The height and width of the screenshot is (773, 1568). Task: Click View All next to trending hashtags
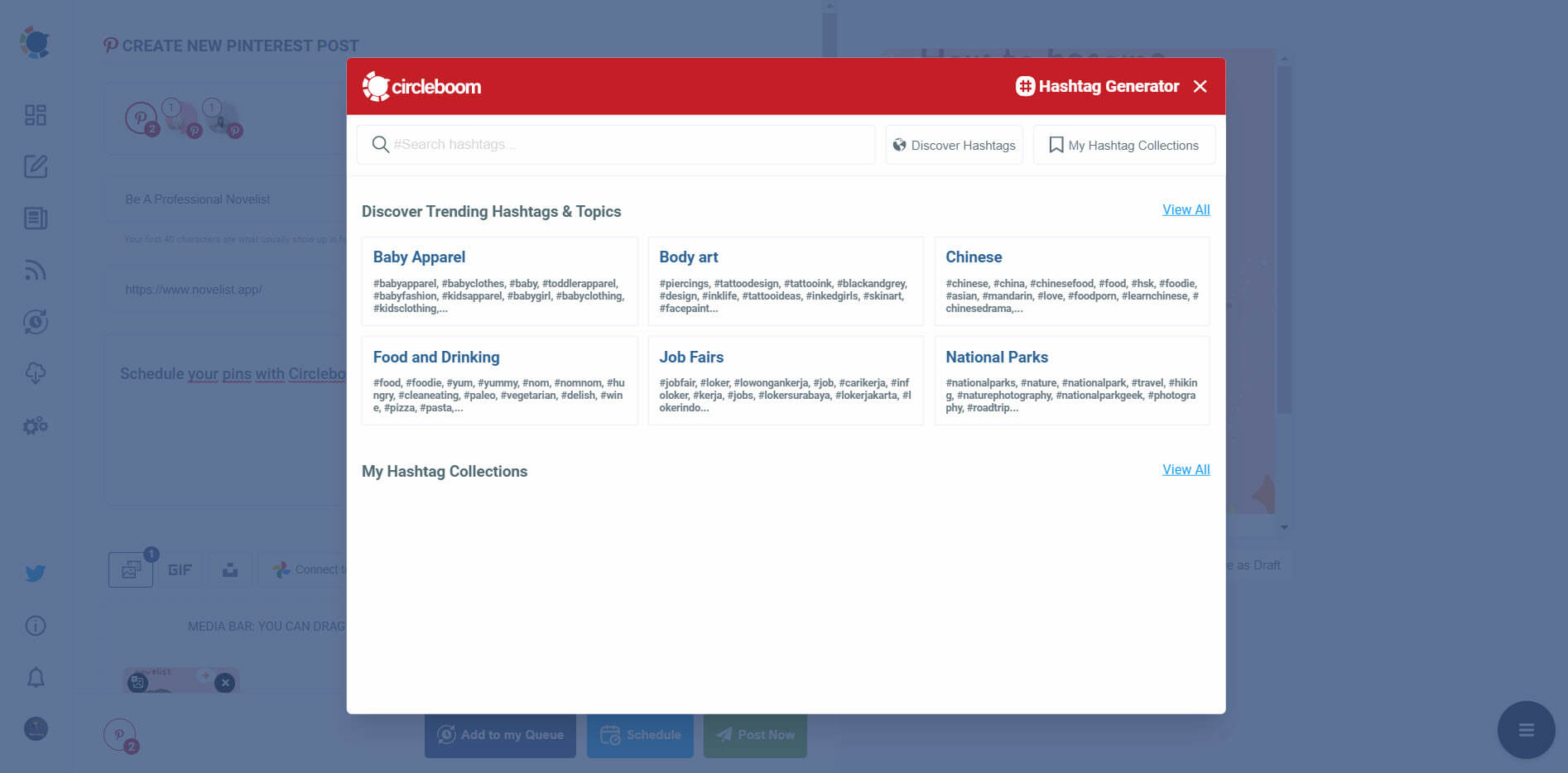point(1186,209)
